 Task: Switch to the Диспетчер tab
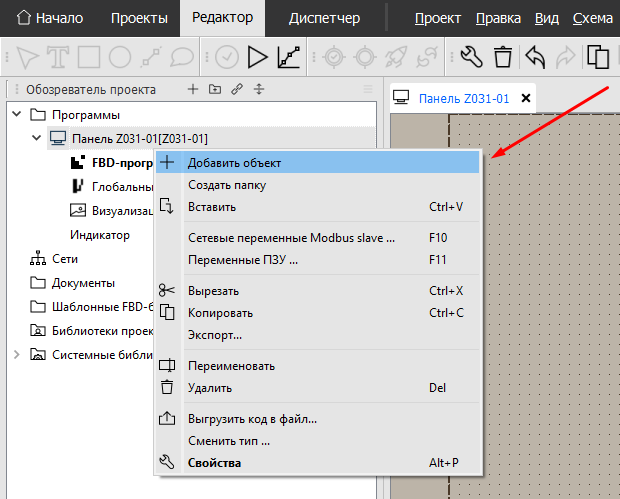pyautogui.click(x=323, y=18)
